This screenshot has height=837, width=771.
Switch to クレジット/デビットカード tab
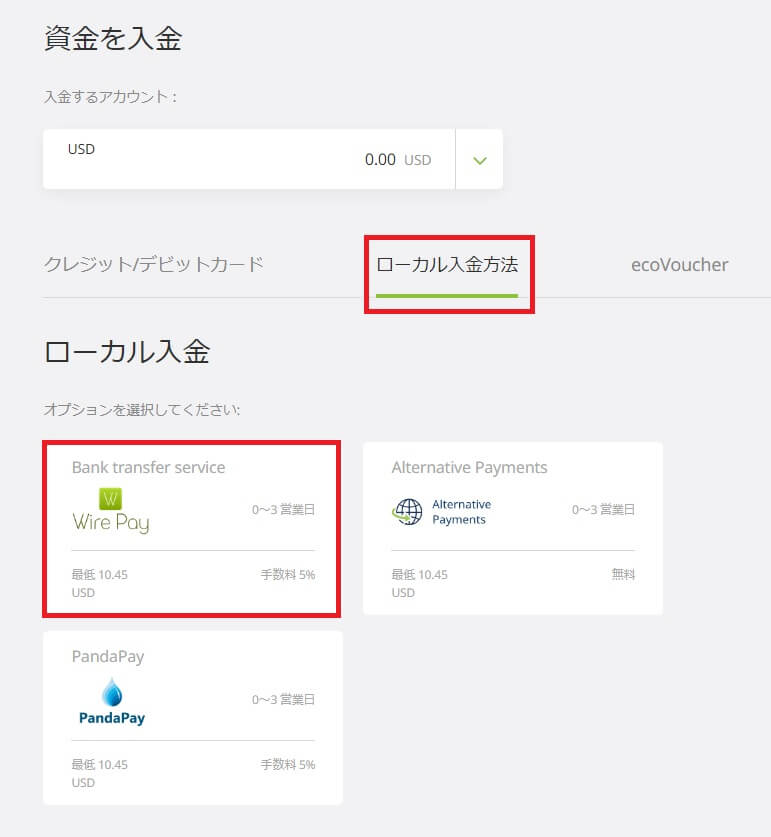pos(154,265)
